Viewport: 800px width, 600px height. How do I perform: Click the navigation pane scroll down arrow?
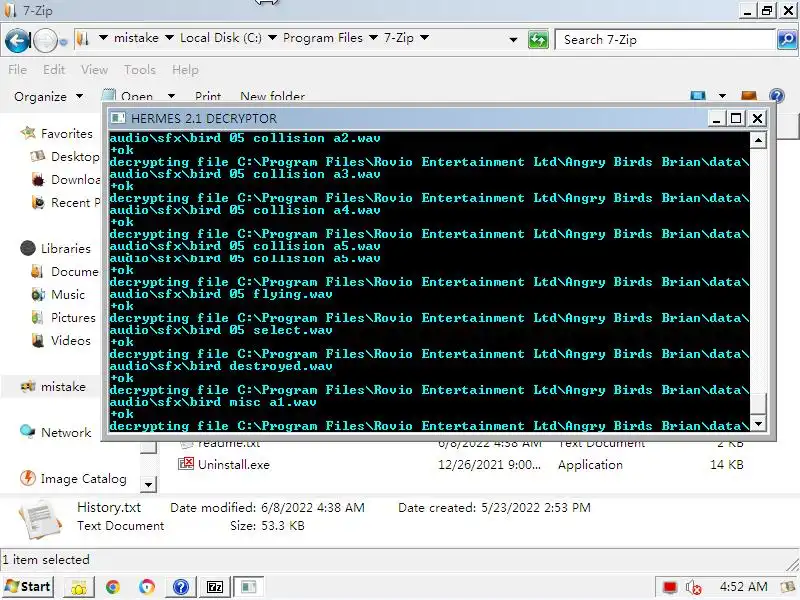click(148, 484)
